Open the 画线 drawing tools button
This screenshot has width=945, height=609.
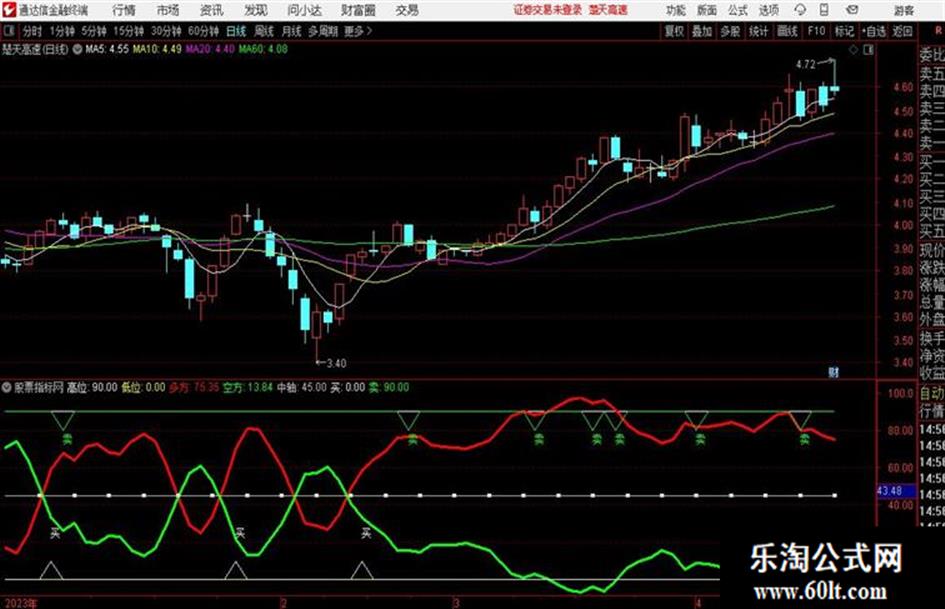[x=787, y=31]
